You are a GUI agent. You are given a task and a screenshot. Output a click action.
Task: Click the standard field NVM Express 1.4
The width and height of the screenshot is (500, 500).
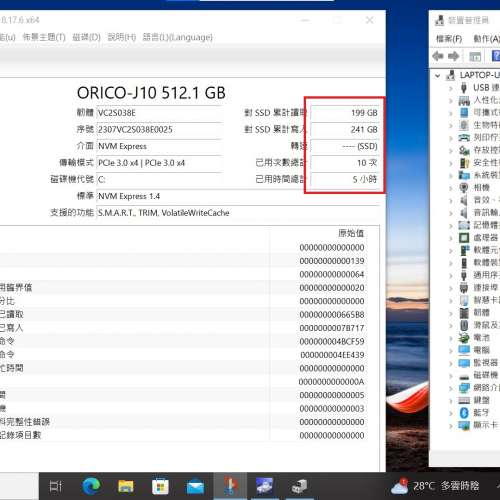tap(238, 196)
